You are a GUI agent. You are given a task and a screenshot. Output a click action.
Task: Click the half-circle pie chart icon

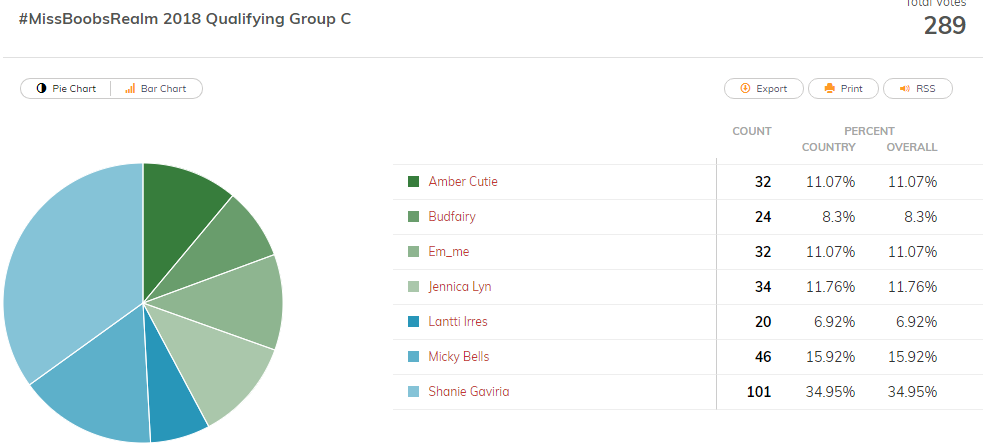(x=41, y=89)
